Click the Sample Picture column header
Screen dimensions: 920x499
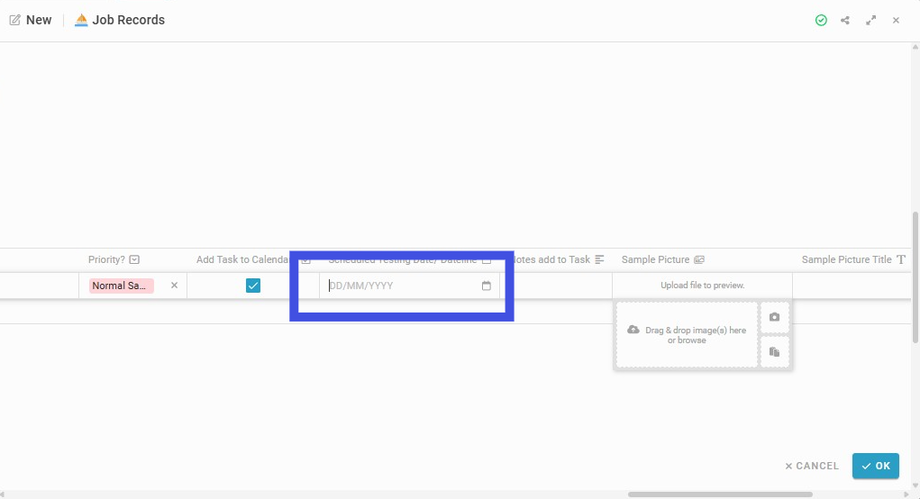click(x=655, y=259)
